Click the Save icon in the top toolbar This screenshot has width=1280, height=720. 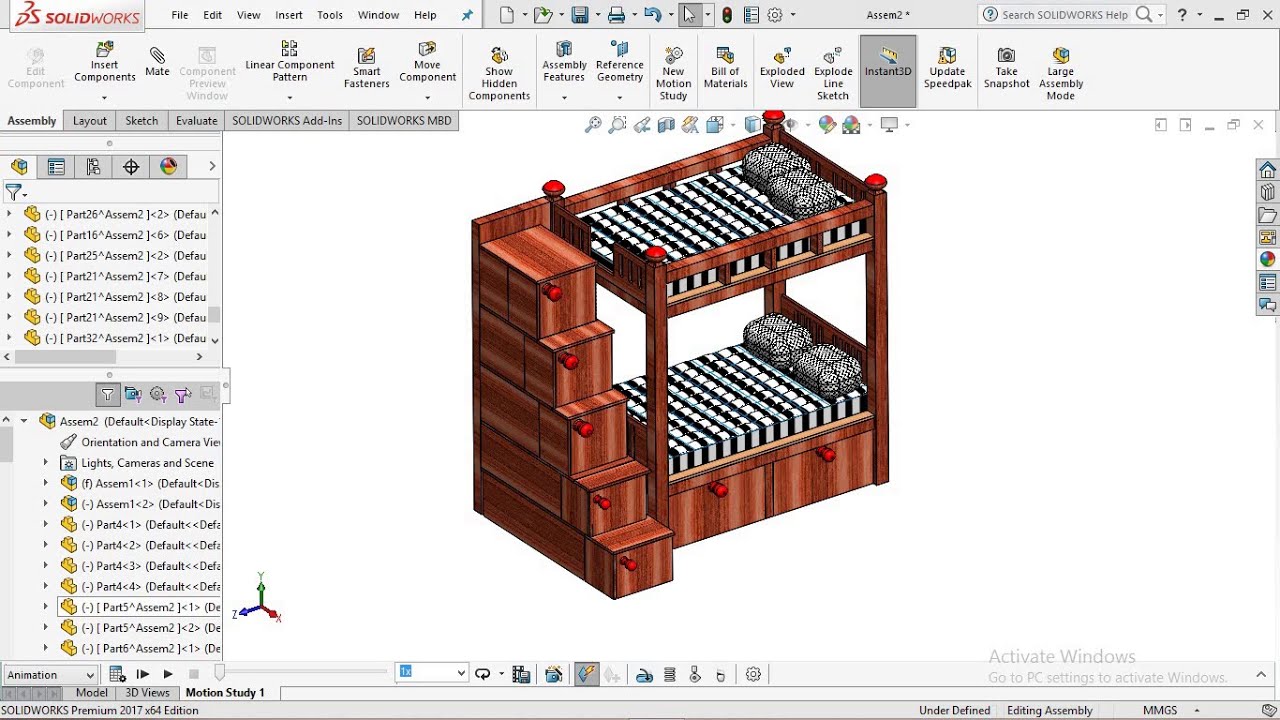580,15
